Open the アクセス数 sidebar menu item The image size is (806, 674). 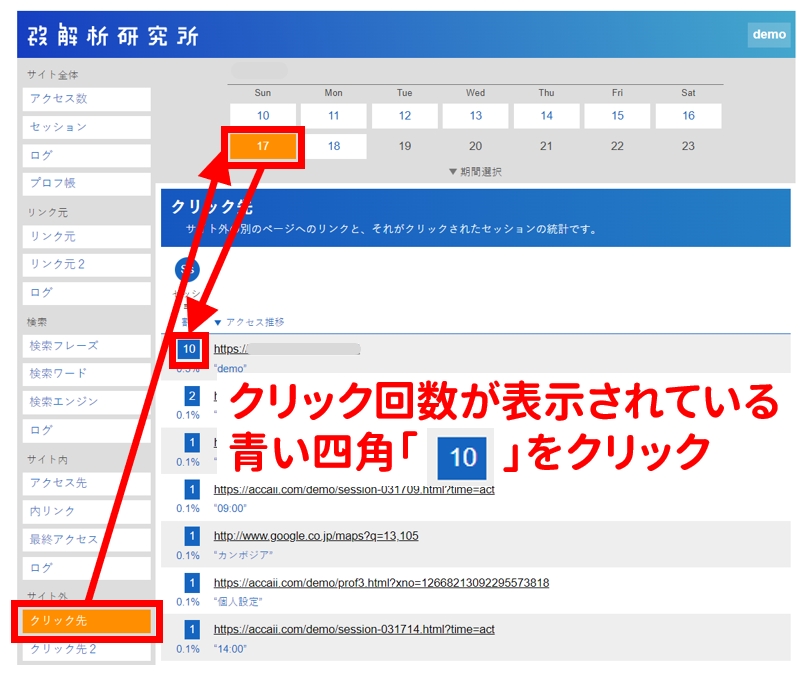[x=86, y=99]
